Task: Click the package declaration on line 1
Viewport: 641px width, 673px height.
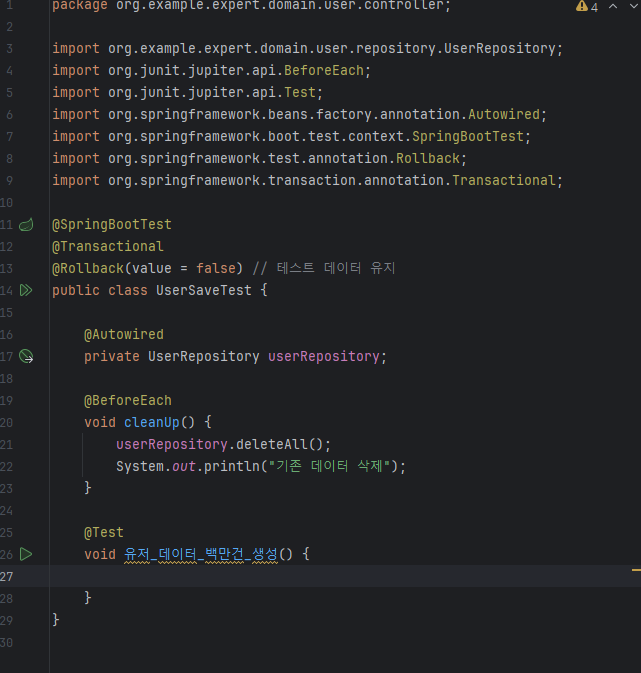Action: pyautogui.click(x=251, y=6)
